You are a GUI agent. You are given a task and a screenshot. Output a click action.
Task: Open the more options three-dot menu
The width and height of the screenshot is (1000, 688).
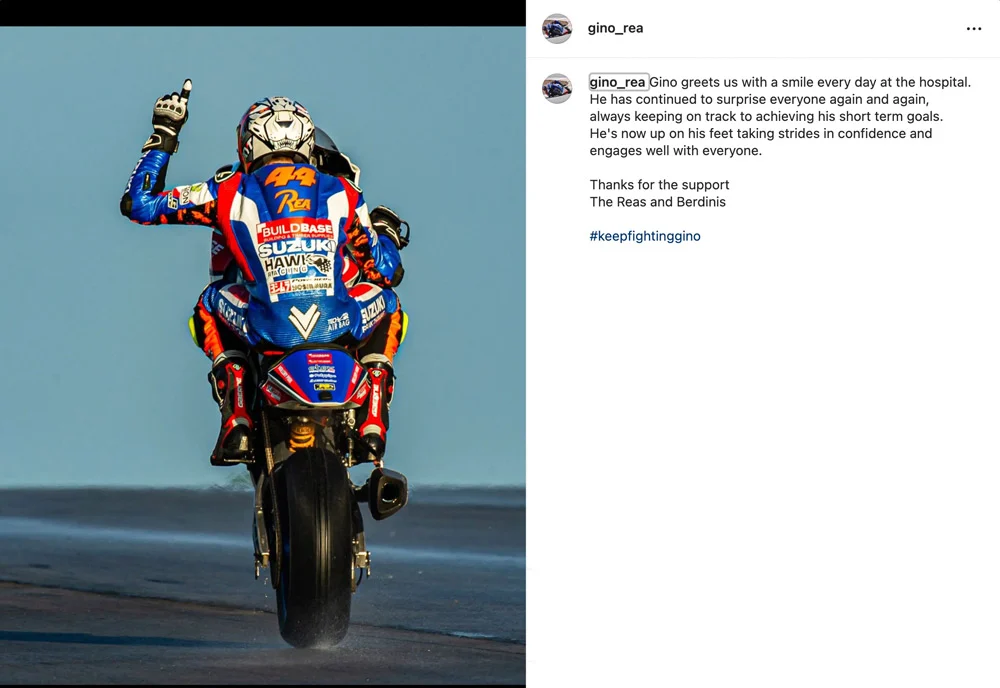[x=973, y=29]
